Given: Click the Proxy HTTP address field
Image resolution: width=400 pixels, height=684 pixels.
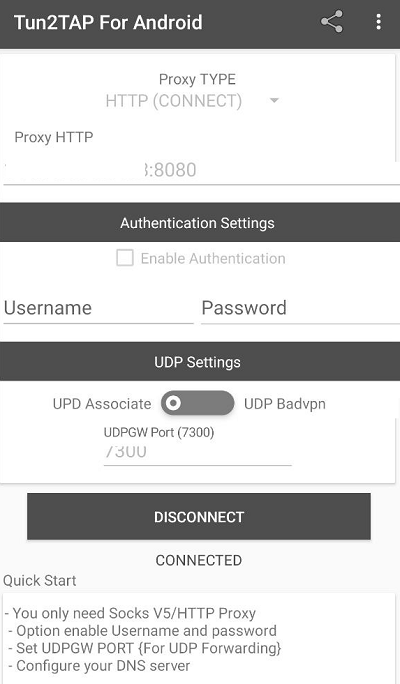Looking at the screenshot, I should (x=202, y=170).
